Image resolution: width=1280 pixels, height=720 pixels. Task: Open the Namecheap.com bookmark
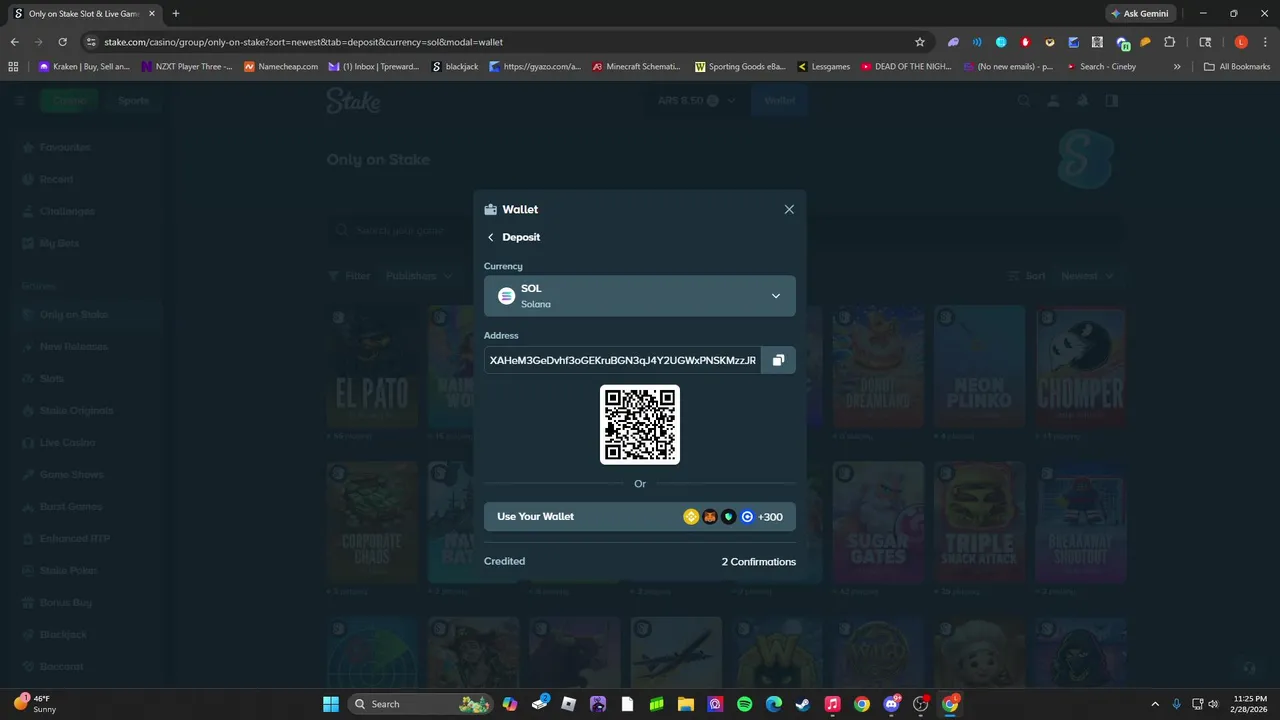pos(281,67)
